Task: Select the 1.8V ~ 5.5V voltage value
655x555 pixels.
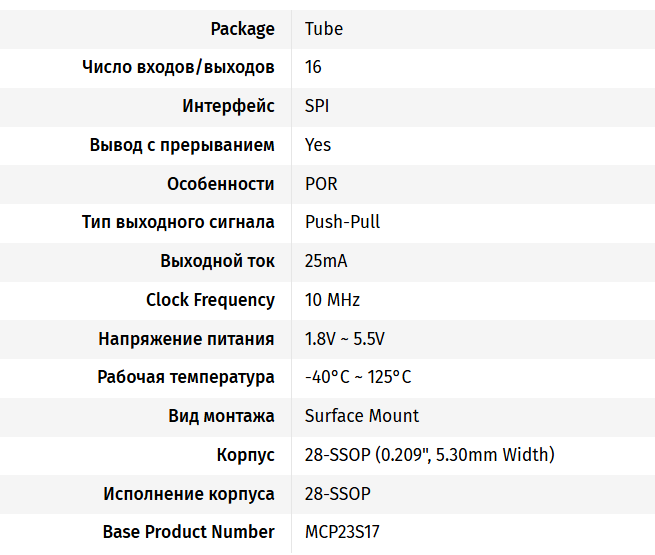Action: pos(345,339)
